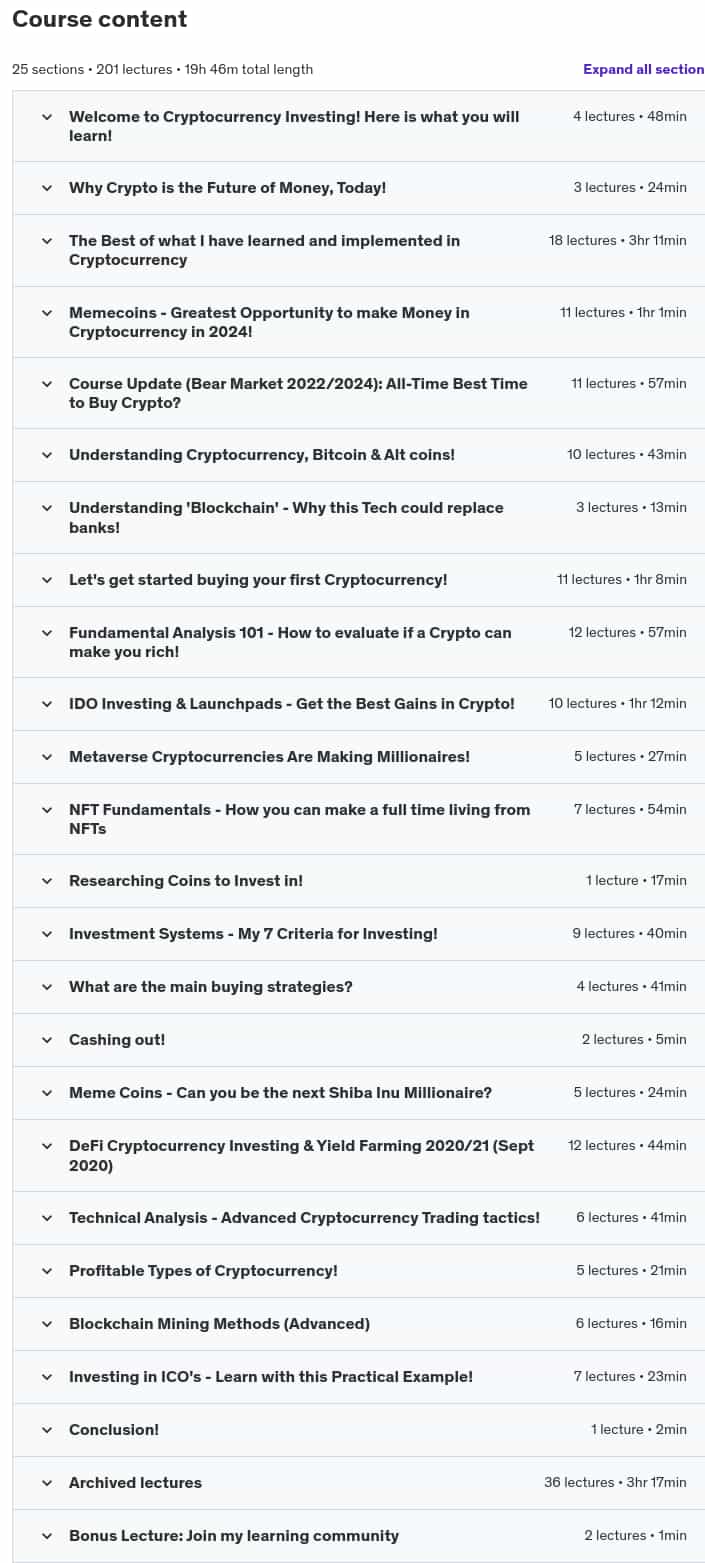This screenshot has width=705, height=1563.
Task: Toggle chevron next to Cashing out!
Action: tap(46, 1040)
